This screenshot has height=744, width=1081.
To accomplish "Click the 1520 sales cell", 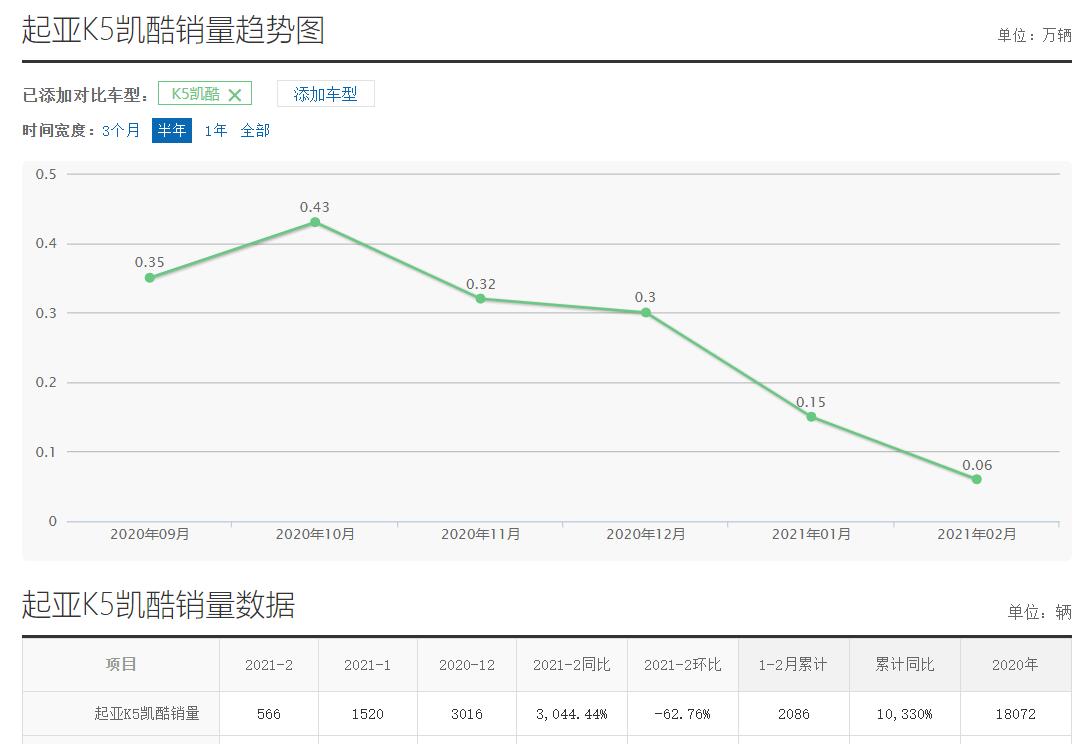I will click(367, 714).
